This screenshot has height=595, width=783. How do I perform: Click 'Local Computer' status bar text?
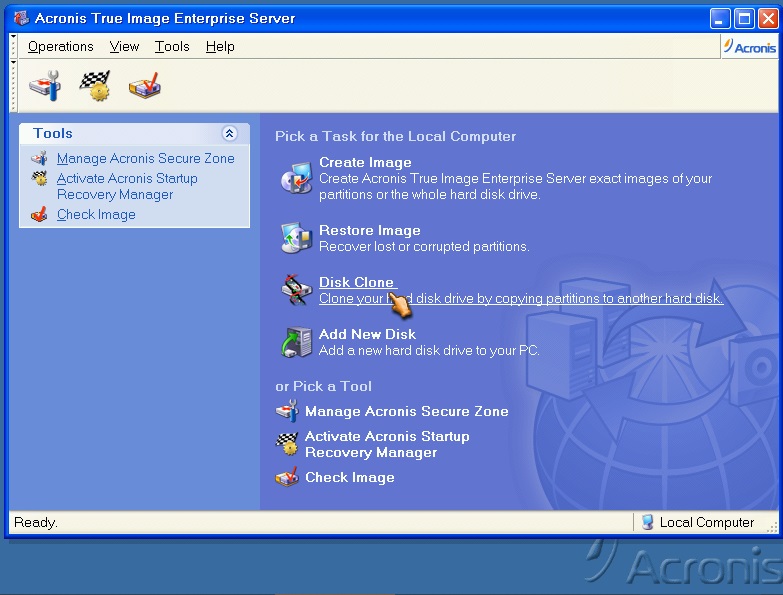tap(707, 522)
